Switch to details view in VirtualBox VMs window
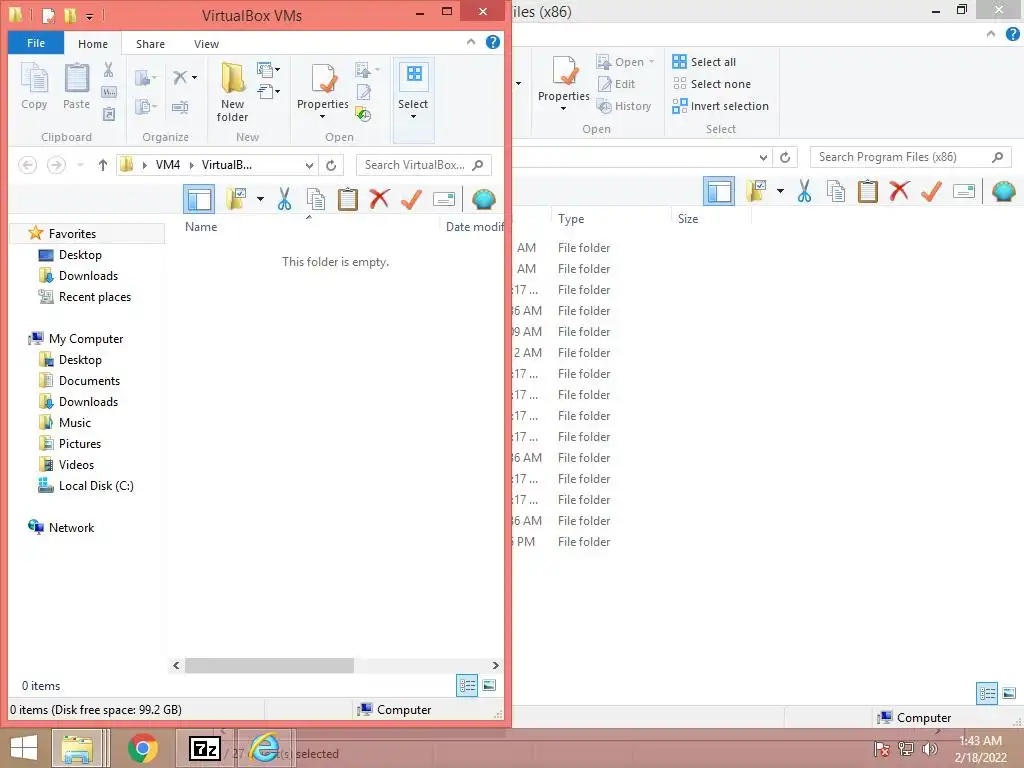 coord(467,685)
